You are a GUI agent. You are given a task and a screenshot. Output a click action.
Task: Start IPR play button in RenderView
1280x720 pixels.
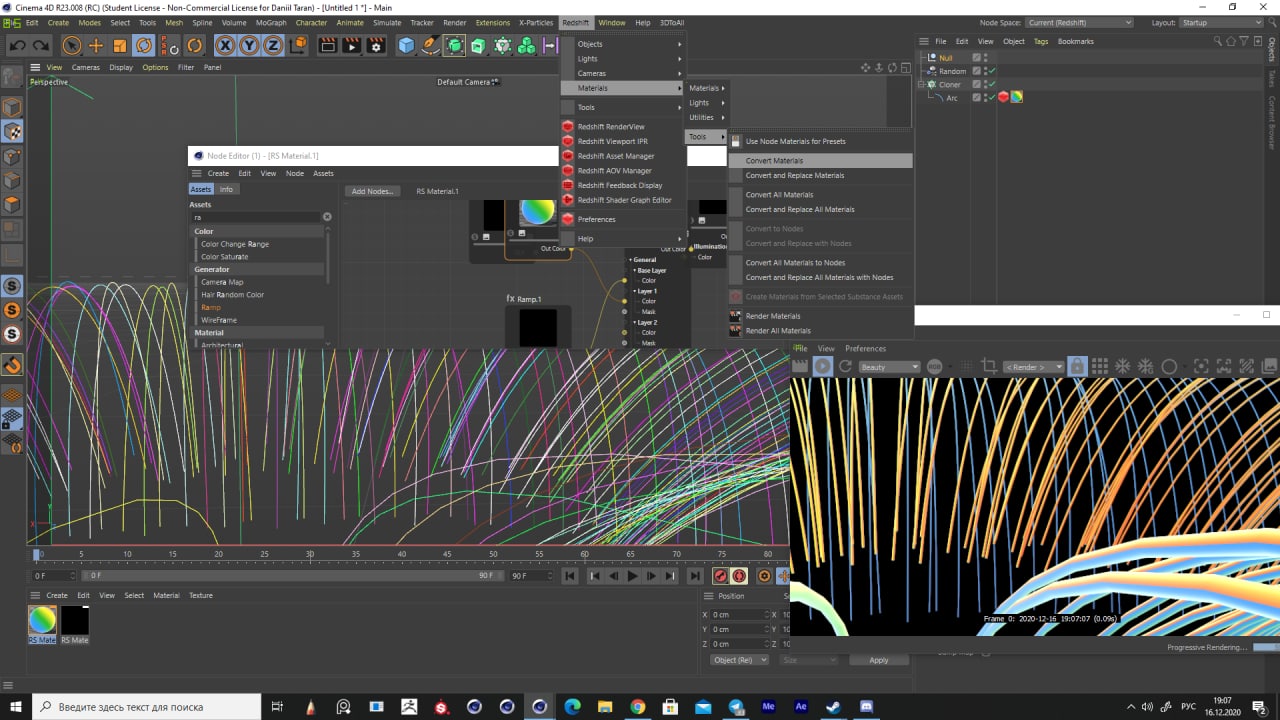(x=823, y=367)
